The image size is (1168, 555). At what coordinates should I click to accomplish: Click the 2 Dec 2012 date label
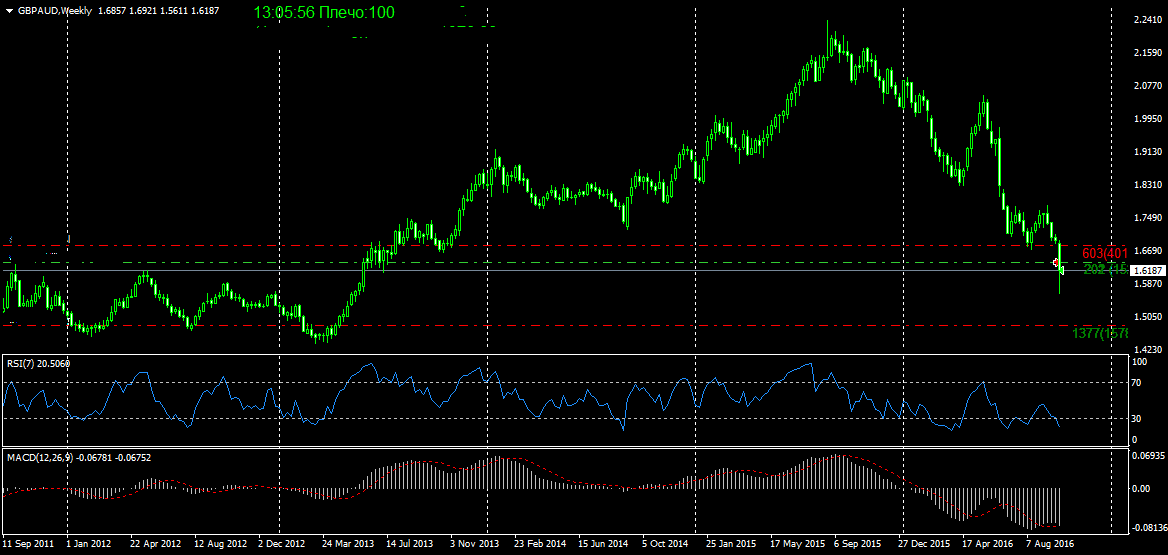pos(283,543)
